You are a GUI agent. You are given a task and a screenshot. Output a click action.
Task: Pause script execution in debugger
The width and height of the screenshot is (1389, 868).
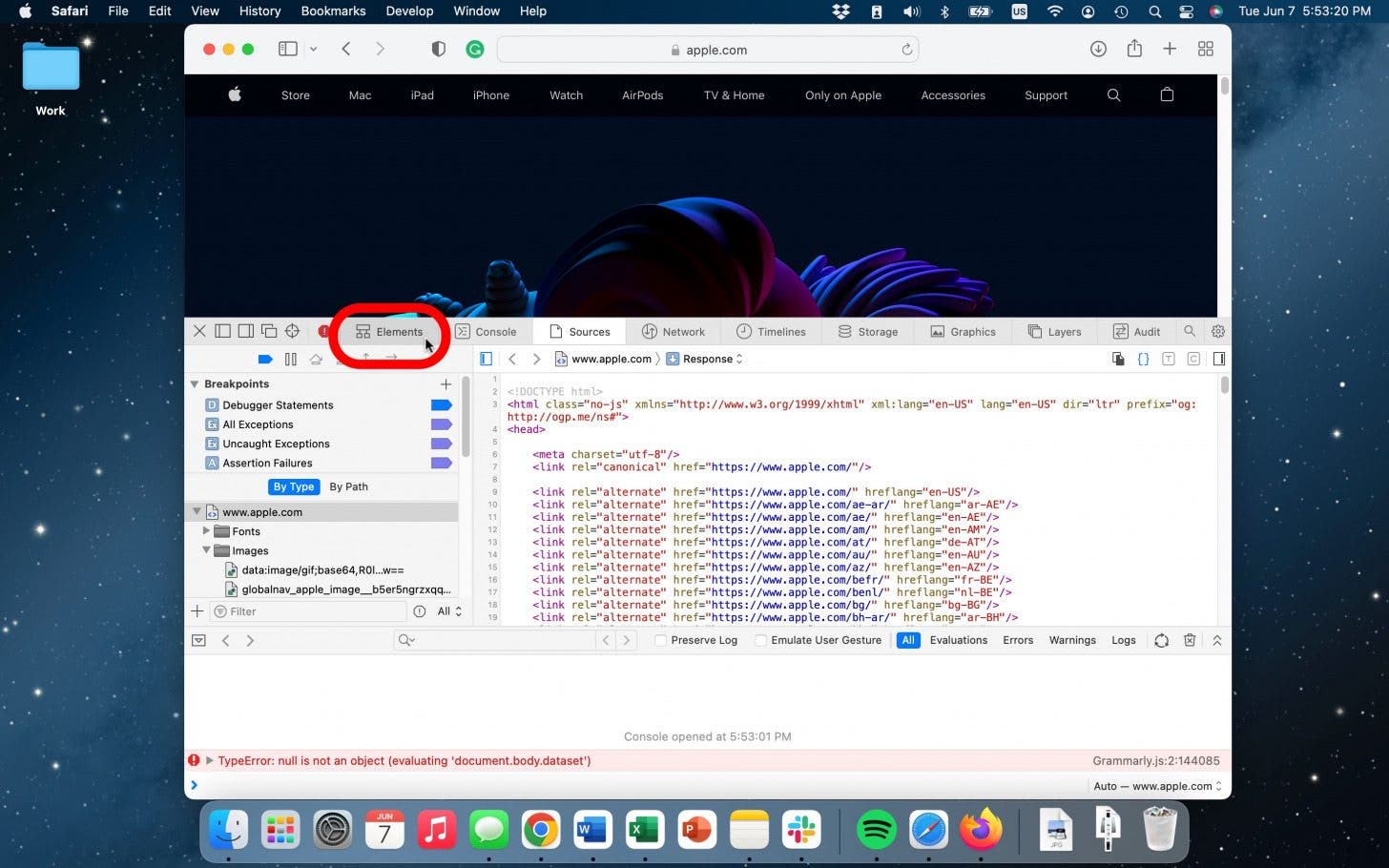click(291, 359)
